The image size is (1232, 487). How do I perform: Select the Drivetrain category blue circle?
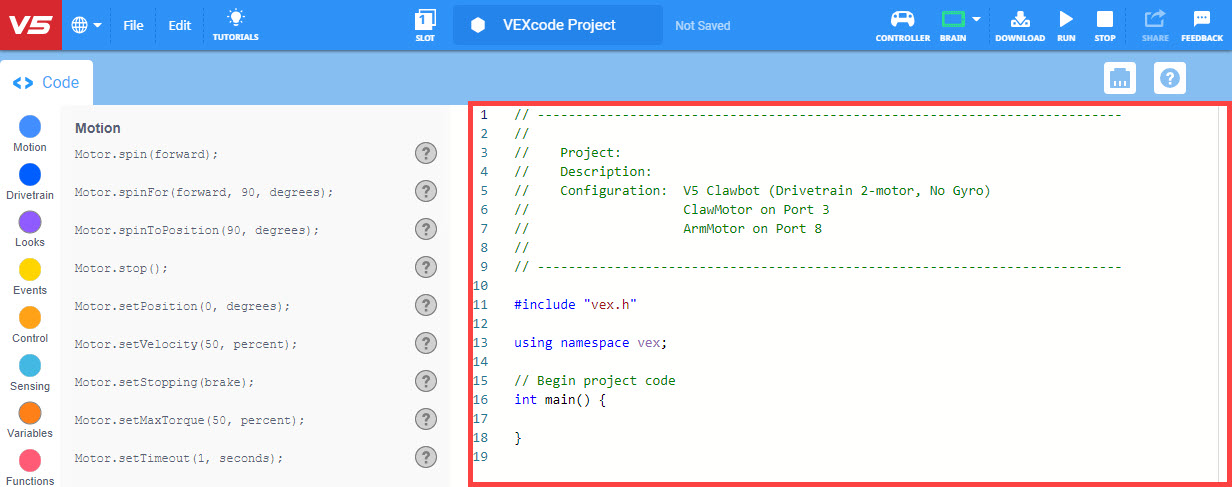click(30, 175)
